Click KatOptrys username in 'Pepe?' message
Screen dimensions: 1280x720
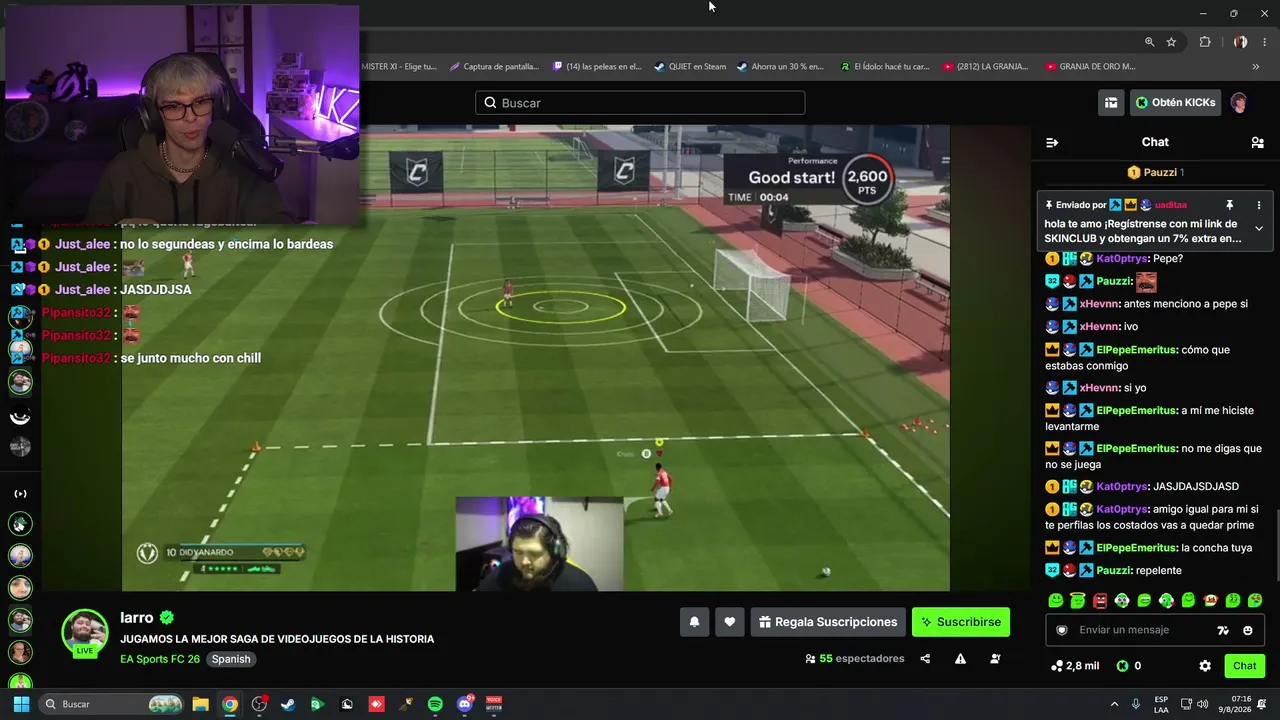pos(1122,259)
